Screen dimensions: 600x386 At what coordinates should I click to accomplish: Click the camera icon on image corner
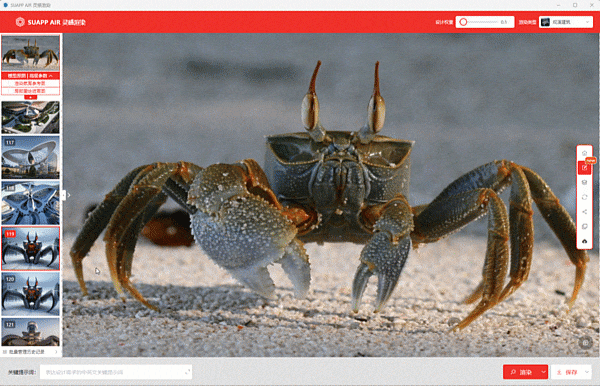pyautogui.click(x=585, y=343)
